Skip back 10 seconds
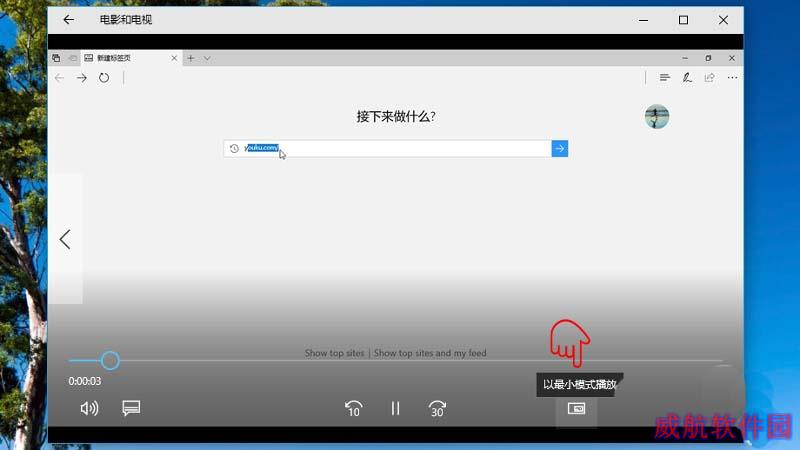Image resolution: width=800 pixels, height=450 pixels. pyautogui.click(x=354, y=409)
